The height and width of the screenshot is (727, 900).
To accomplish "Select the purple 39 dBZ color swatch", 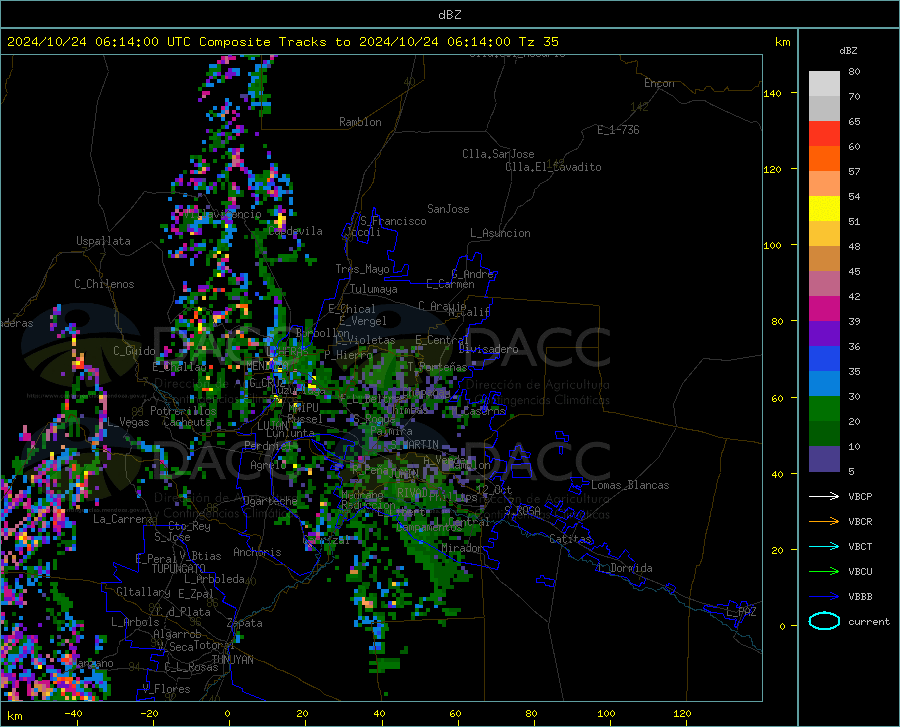I will tap(824, 334).
